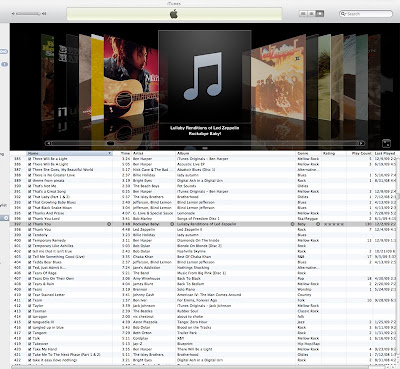Click arrow icon beside Thank You song name
This screenshot has width=400, height=369.
click(x=109, y=224)
